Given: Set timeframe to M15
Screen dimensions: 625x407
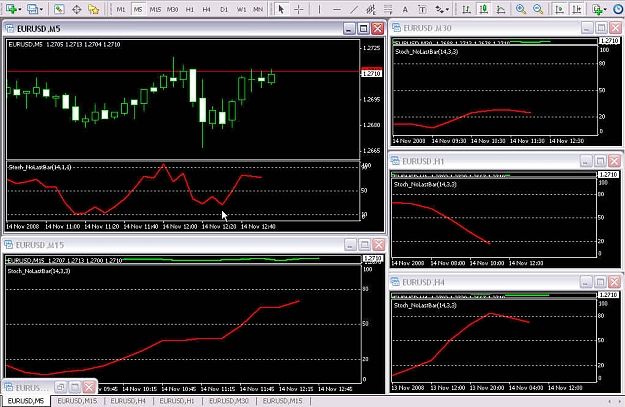Looking at the screenshot, I should click(x=155, y=9).
